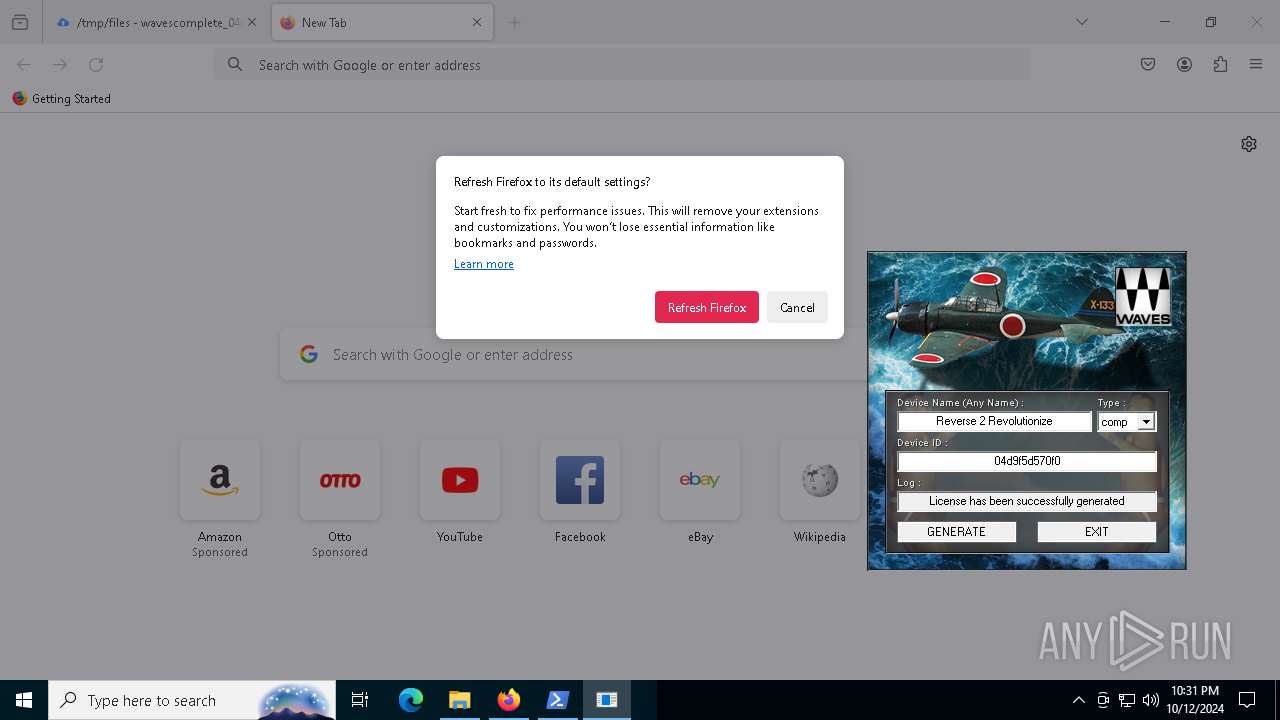The width and height of the screenshot is (1280, 720).
Task: Switch to Firefox on the taskbar
Action: click(x=509, y=700)
